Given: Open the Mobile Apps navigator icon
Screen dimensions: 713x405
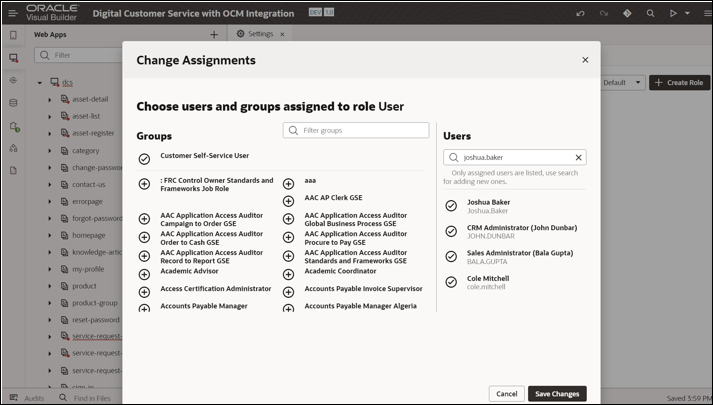Looking at the screenshot, I should [x=13, y=35].
